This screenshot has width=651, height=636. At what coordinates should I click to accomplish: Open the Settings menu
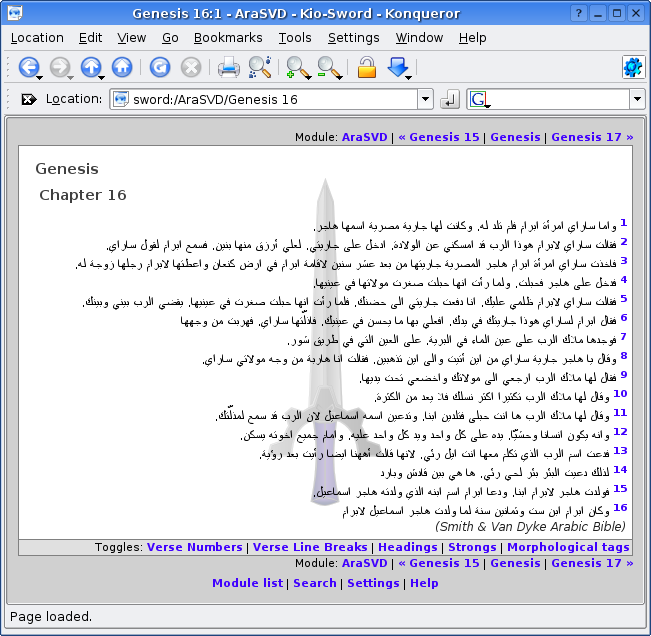coord(353,38)
